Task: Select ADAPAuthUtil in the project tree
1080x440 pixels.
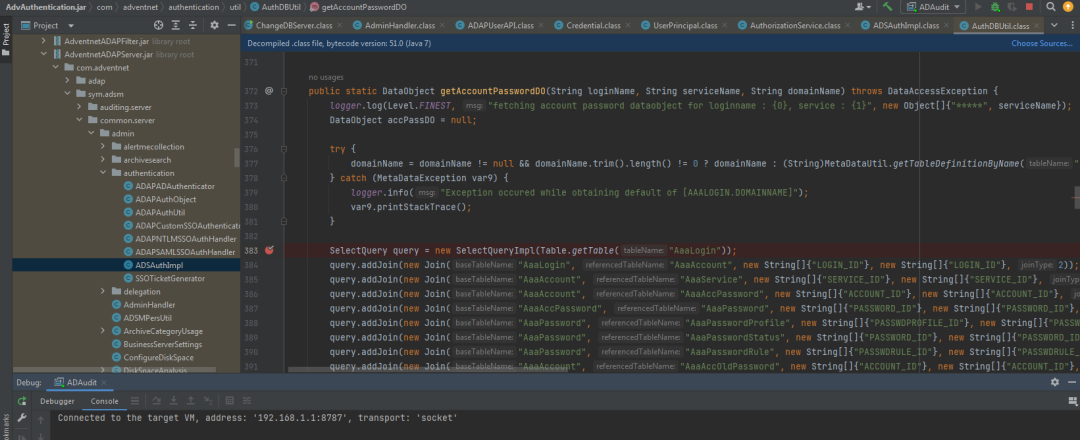Action: [x=159, y=212]
